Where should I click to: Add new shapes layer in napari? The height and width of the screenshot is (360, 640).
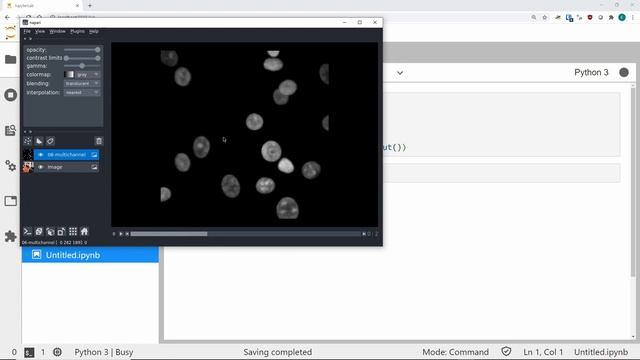click(x=39, y=141)
